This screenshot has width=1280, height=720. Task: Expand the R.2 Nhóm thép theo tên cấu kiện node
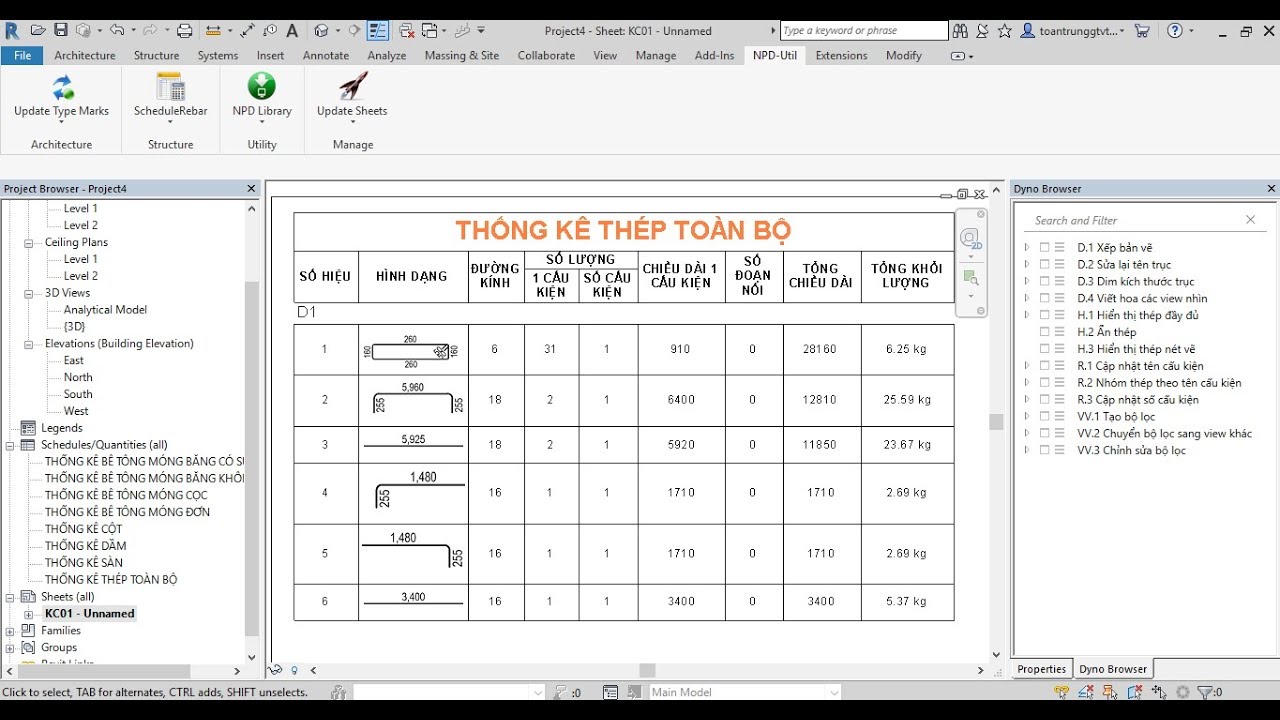pyautogui.click(x=1026, y=382)
